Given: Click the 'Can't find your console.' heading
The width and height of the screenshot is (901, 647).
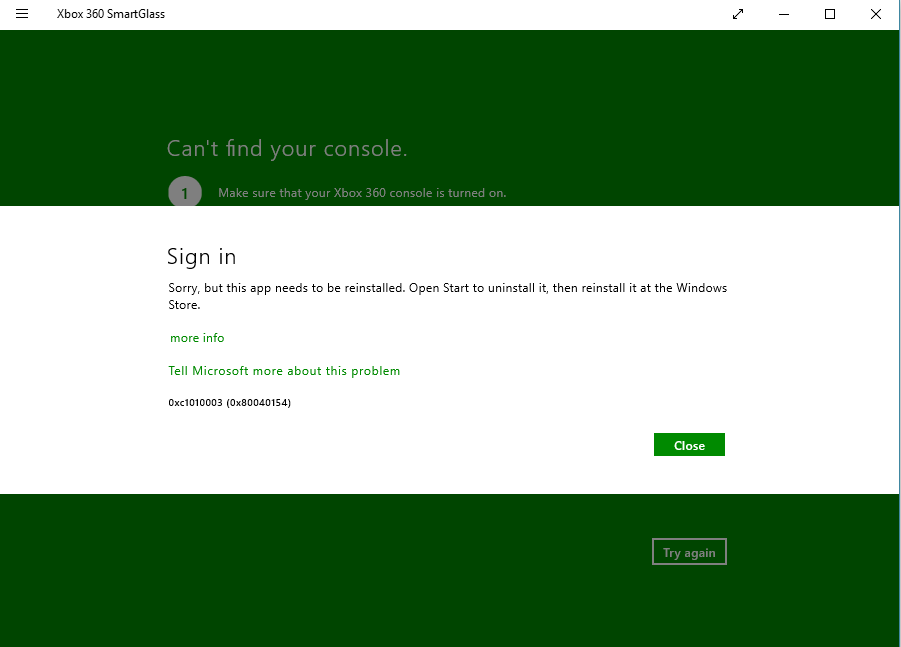Looking at the screenshot, I should pyautogui.click(x=287, y=149).
